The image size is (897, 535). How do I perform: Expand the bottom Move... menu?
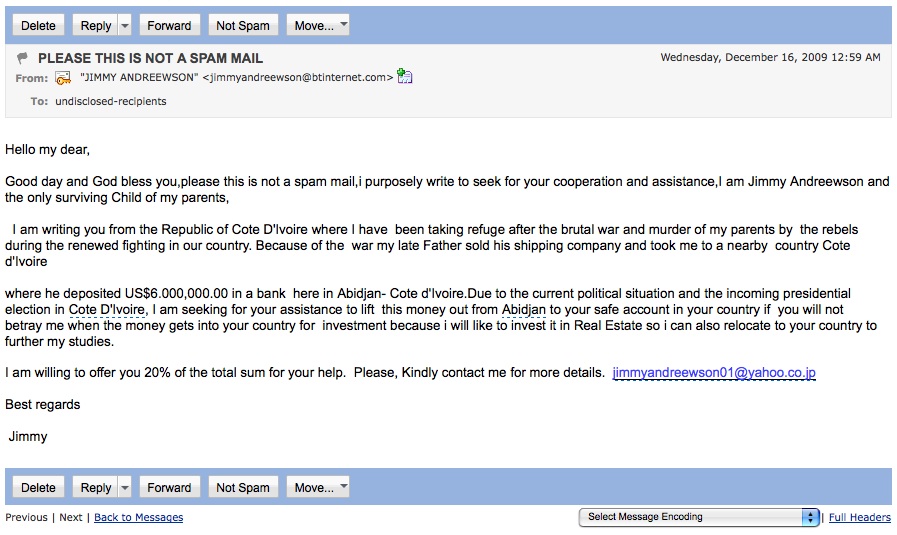tap(318, 488)
